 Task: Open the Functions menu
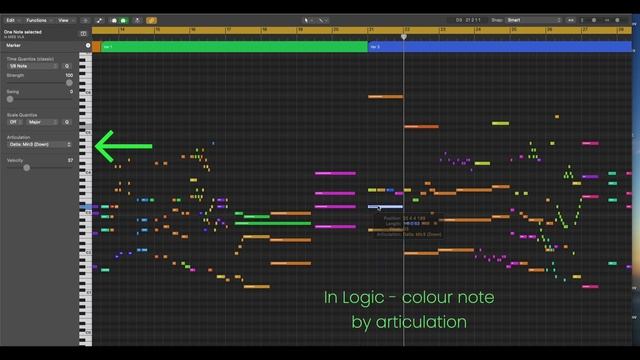39,20
